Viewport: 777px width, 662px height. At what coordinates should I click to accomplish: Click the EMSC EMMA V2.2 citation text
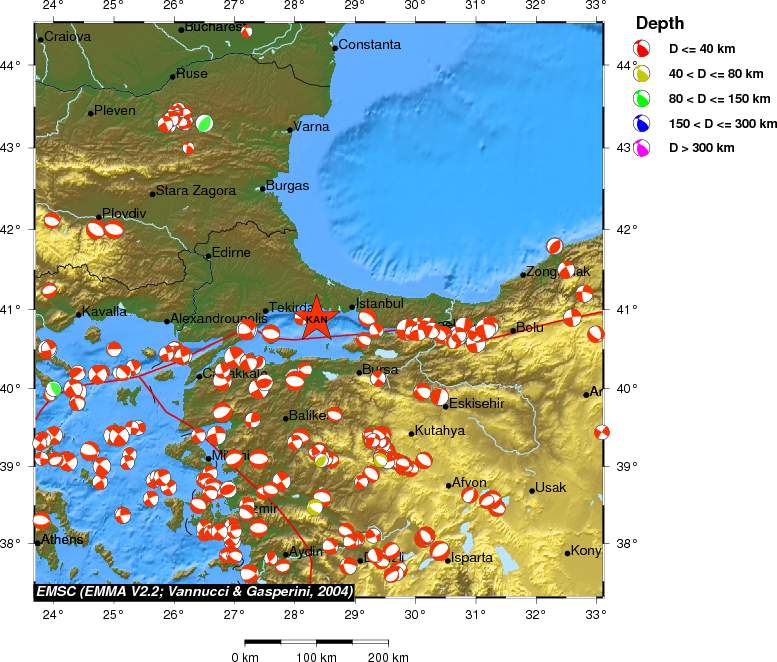click(194, 591)
